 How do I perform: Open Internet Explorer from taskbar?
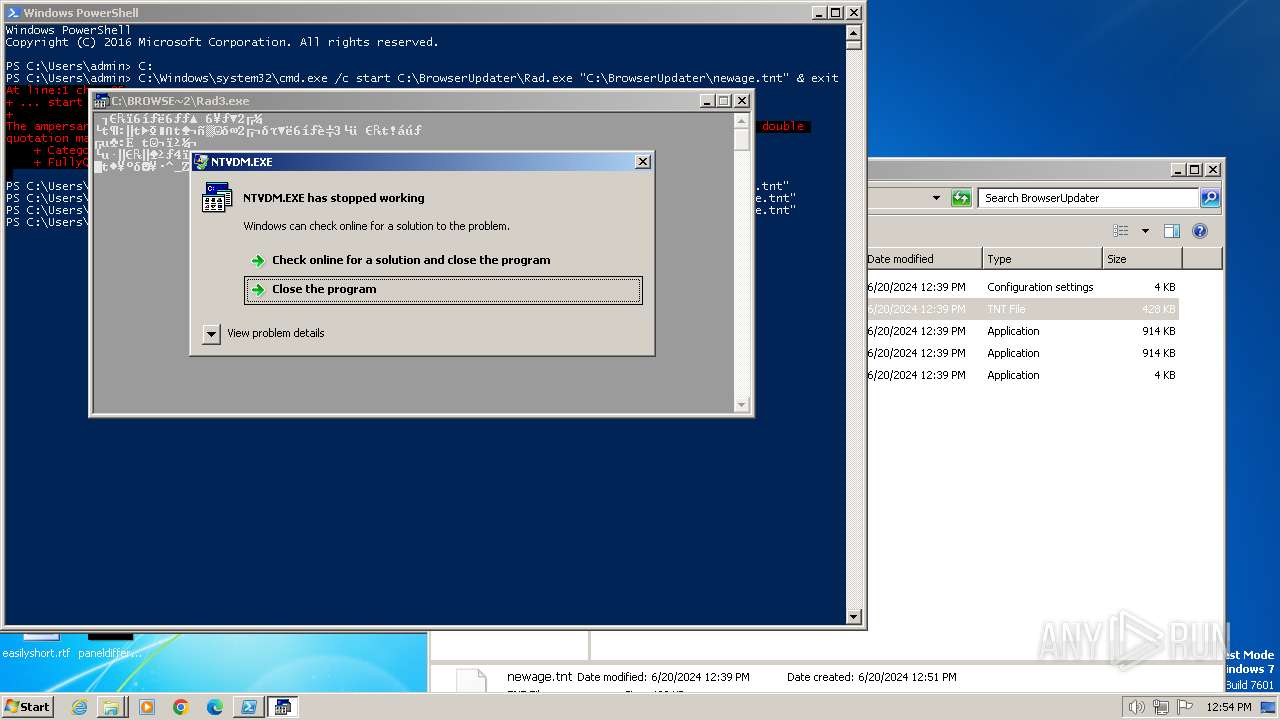80,707
